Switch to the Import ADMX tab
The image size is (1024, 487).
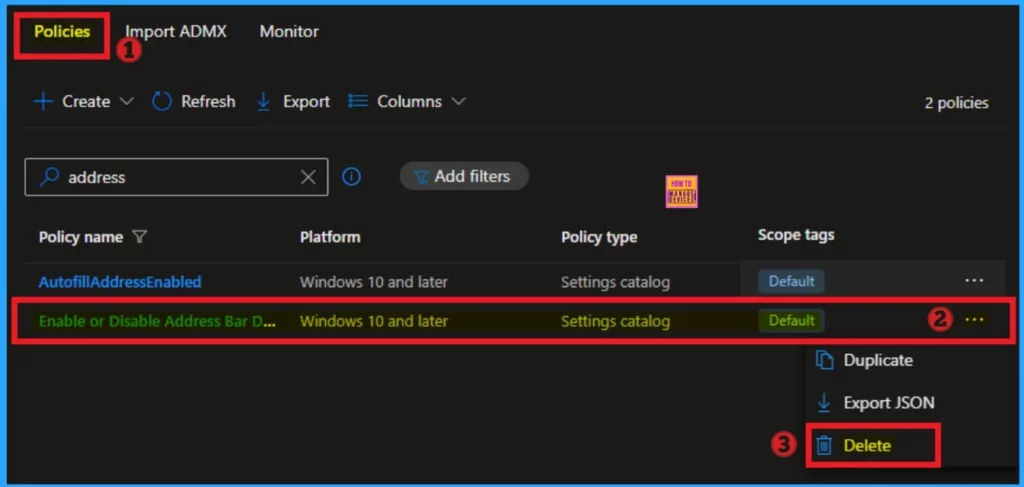pyautogui.click(x=176, y=31)
